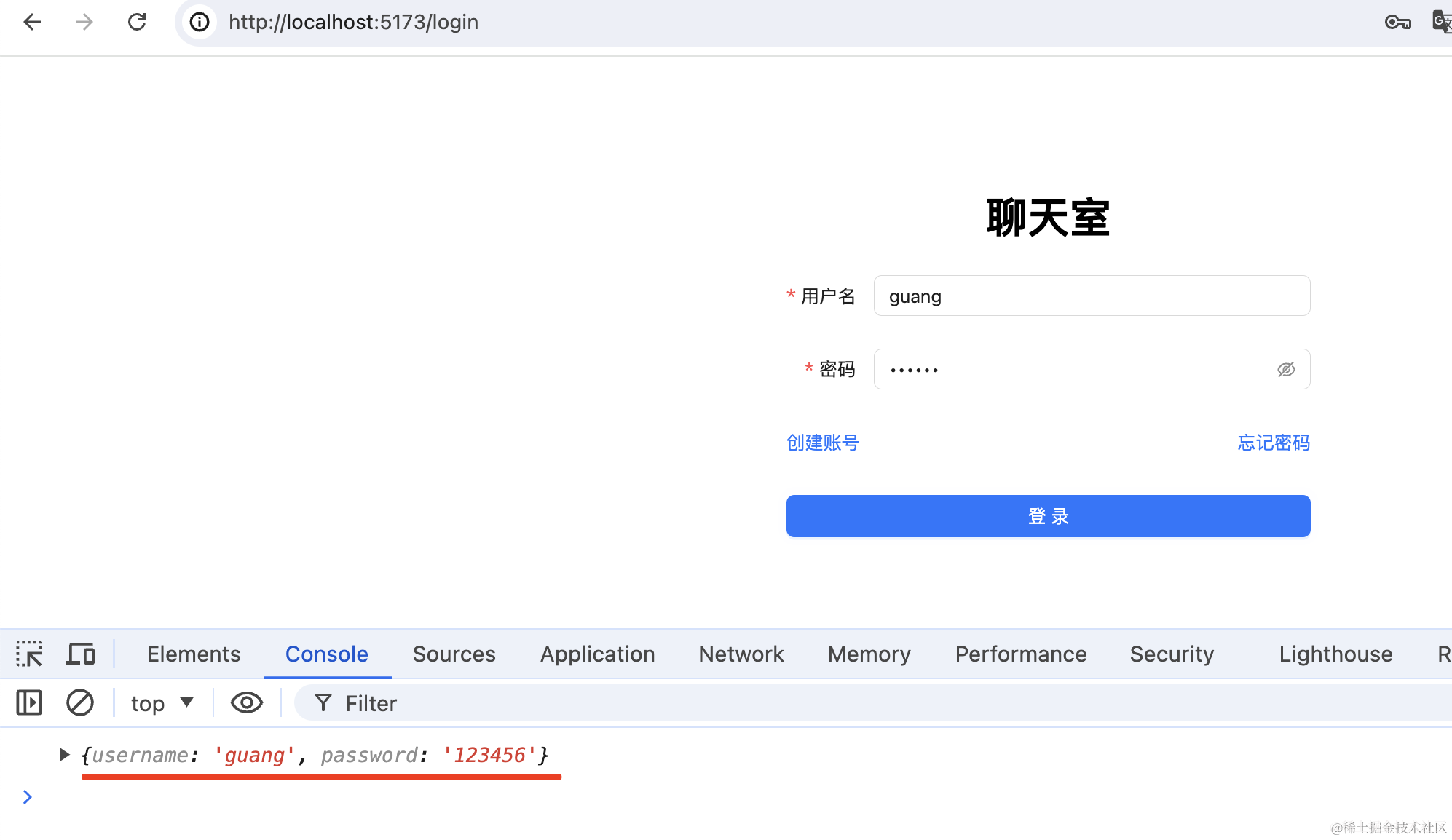The width and height of the screenshot is (1452, 840).
Task: Activate the DevTools element inspector tool
Action: point(29,654)
